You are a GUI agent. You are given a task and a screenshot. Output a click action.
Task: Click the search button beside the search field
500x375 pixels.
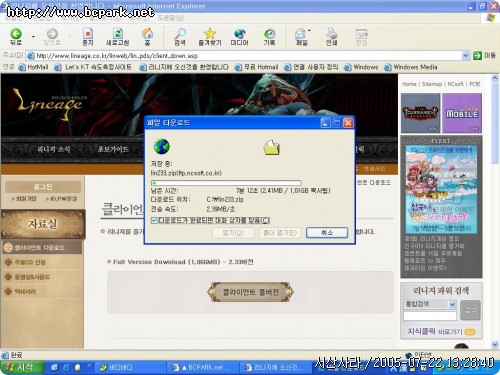(x=470, y=310)
